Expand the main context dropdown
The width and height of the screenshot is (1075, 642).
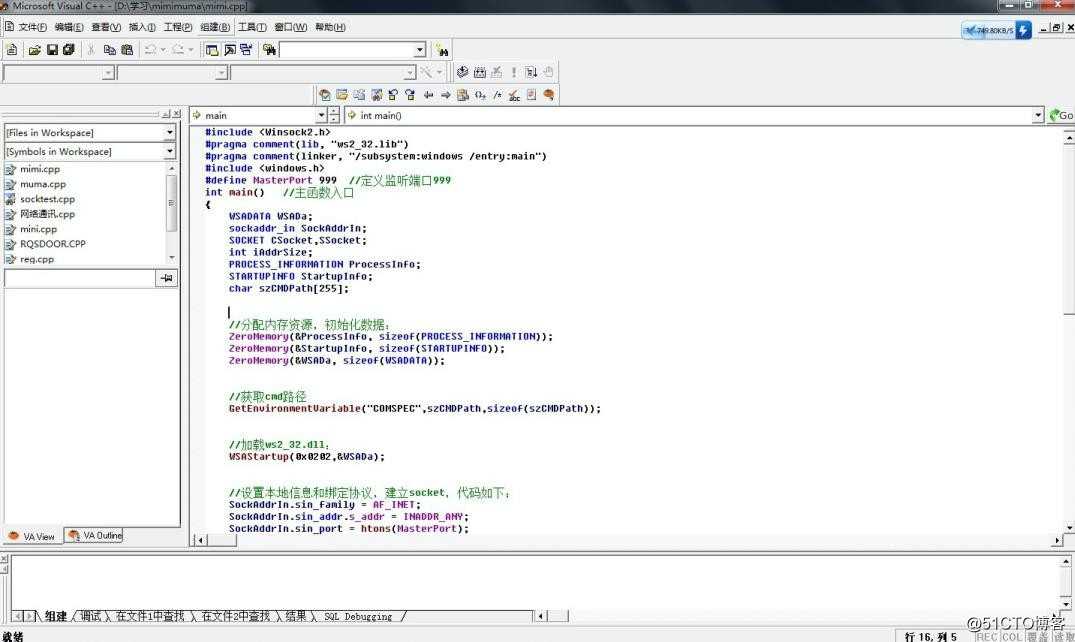[x=321, y=115]
